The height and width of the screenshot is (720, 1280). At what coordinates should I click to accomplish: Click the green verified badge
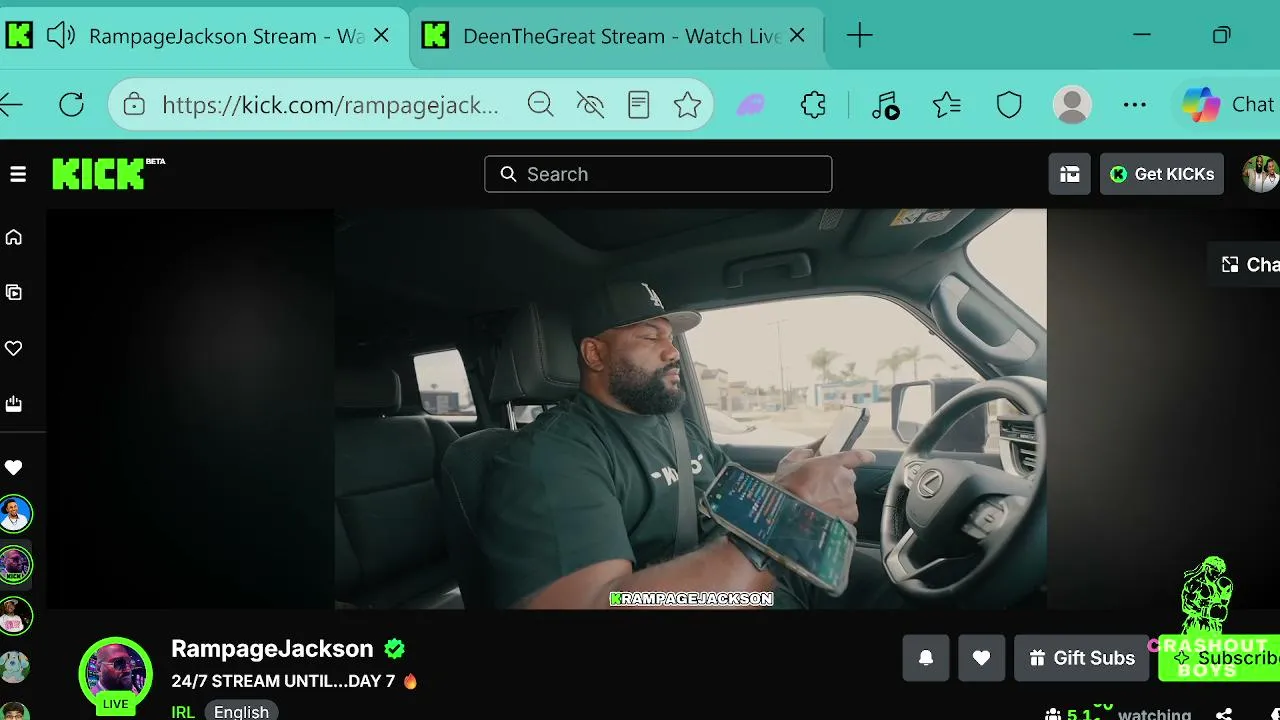(395, 649)
